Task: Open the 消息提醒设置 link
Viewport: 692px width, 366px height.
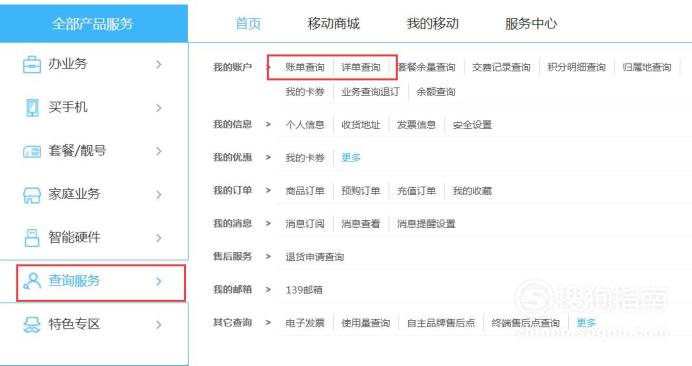Action: [x=426, y=224]
